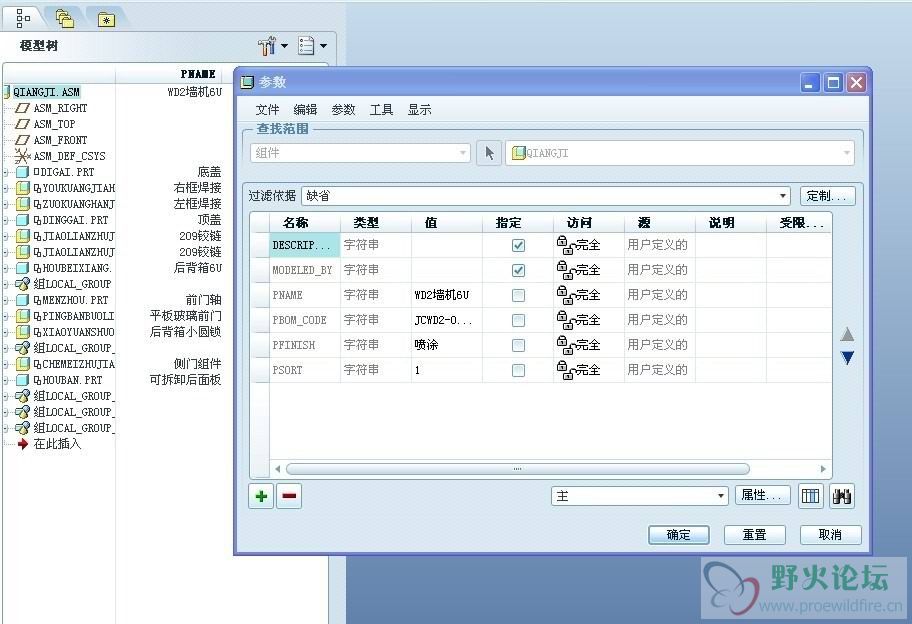Screen dimensions: 912x624
Task: Click the access lock icon in the PNAME row
Action: (x=564, y=294)
